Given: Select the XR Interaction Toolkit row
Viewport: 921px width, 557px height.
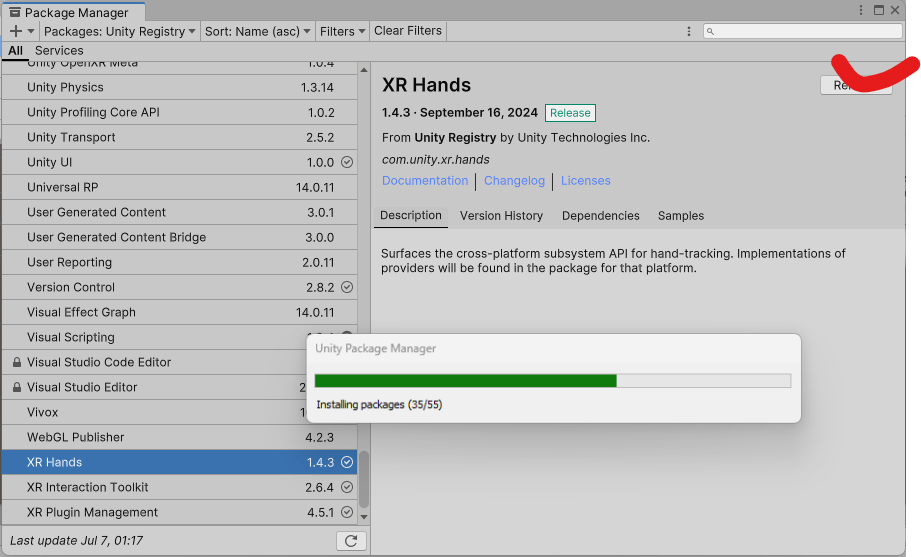Looking at the screenshot, I should point(179,487).
